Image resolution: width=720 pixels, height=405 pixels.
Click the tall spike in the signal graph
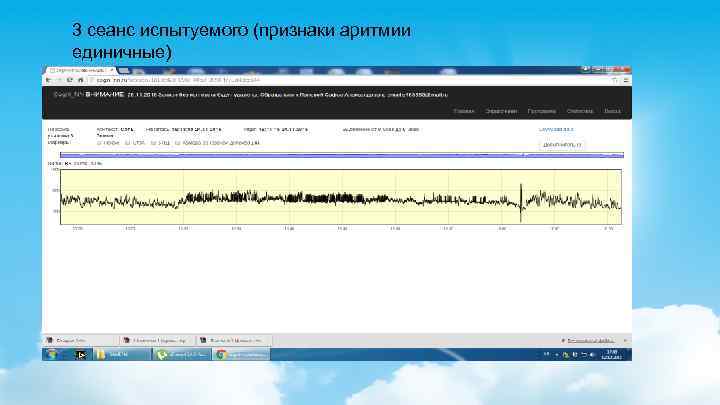point(521,202)
